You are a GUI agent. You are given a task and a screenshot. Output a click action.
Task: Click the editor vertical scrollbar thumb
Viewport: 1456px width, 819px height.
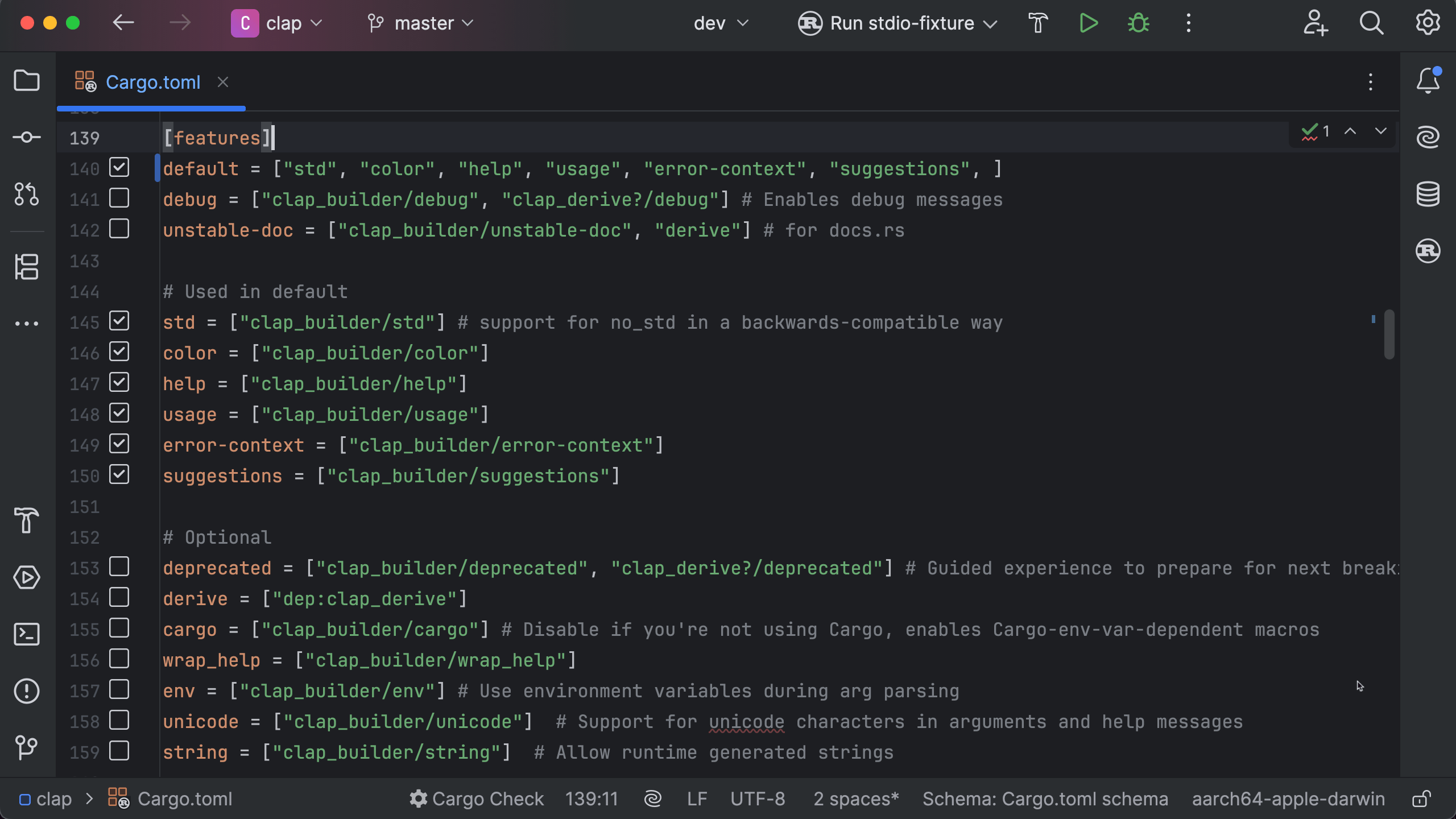pyautogui.click(x=1389, y=334)
